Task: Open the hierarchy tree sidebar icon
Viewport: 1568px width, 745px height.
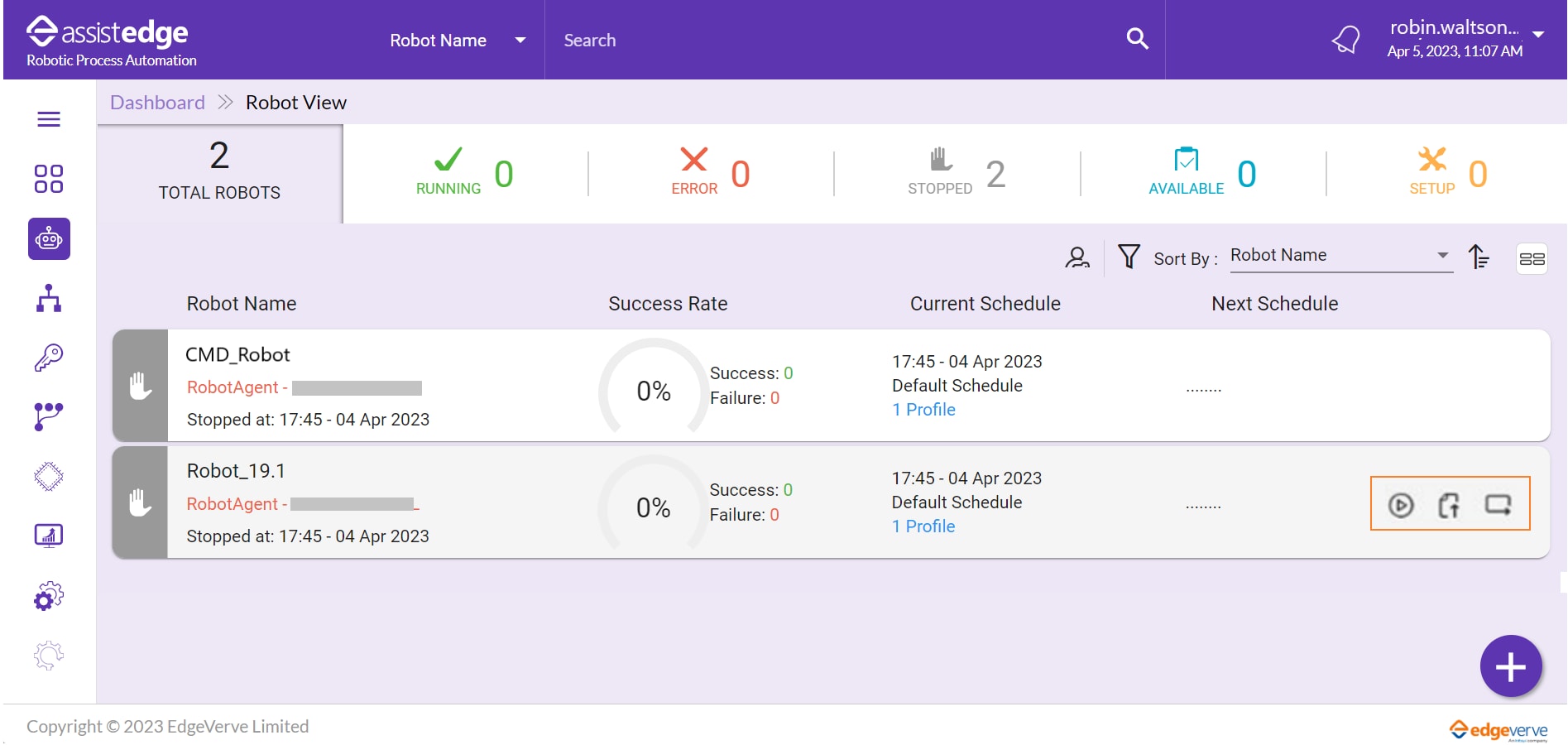Action: tap(49, 298)
